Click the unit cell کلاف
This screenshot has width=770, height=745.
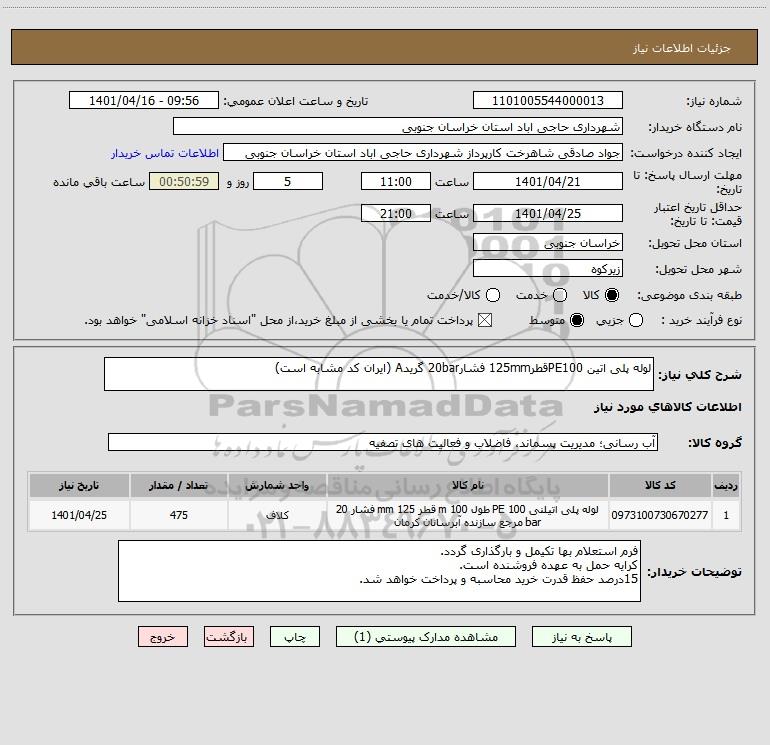(x=277, y=515)
